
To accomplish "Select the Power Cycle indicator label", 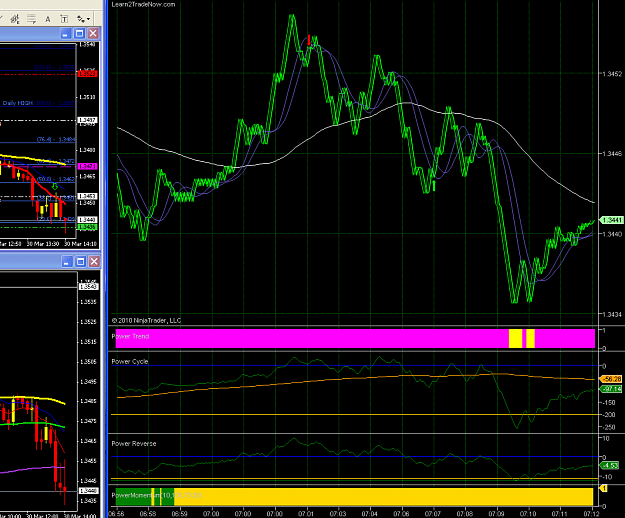I will click(130, 361).
